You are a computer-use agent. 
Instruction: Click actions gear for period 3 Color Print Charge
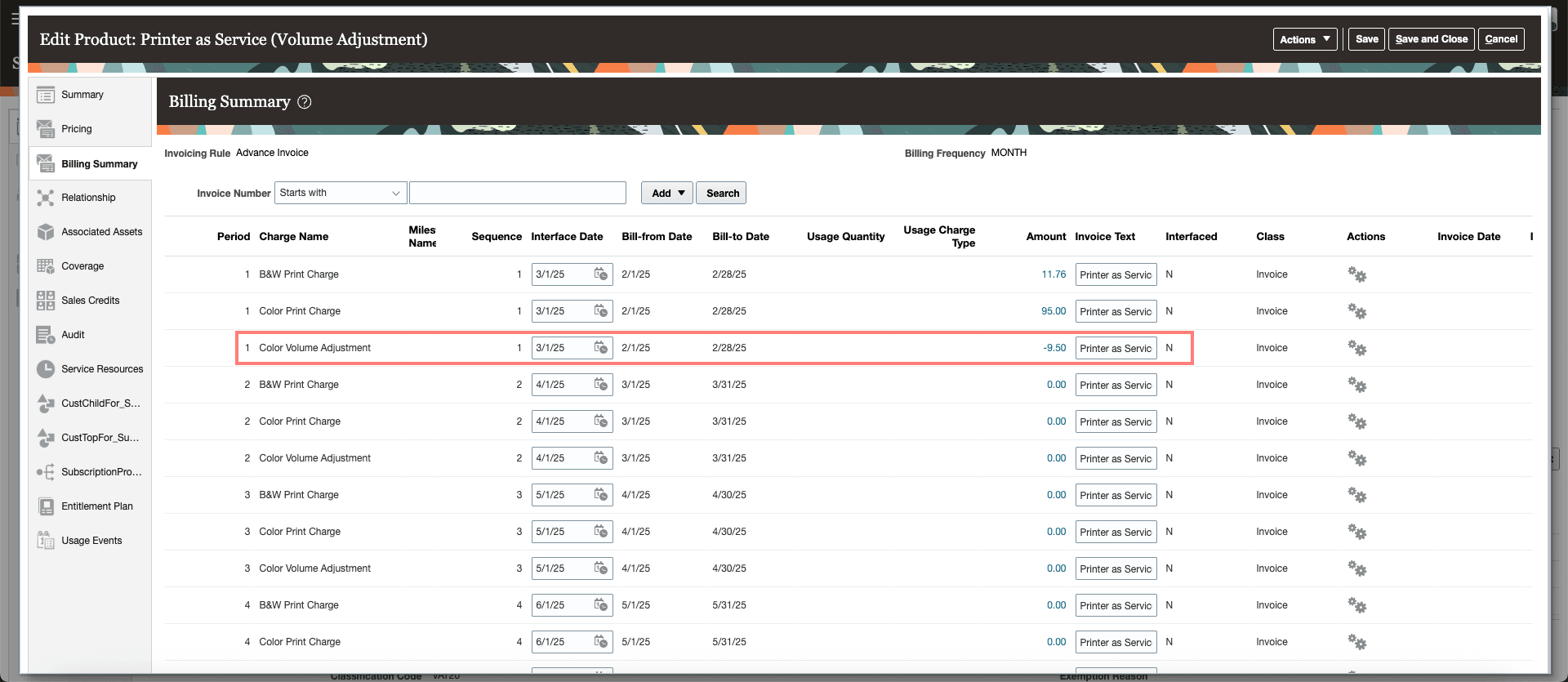tap(1356, 532)
